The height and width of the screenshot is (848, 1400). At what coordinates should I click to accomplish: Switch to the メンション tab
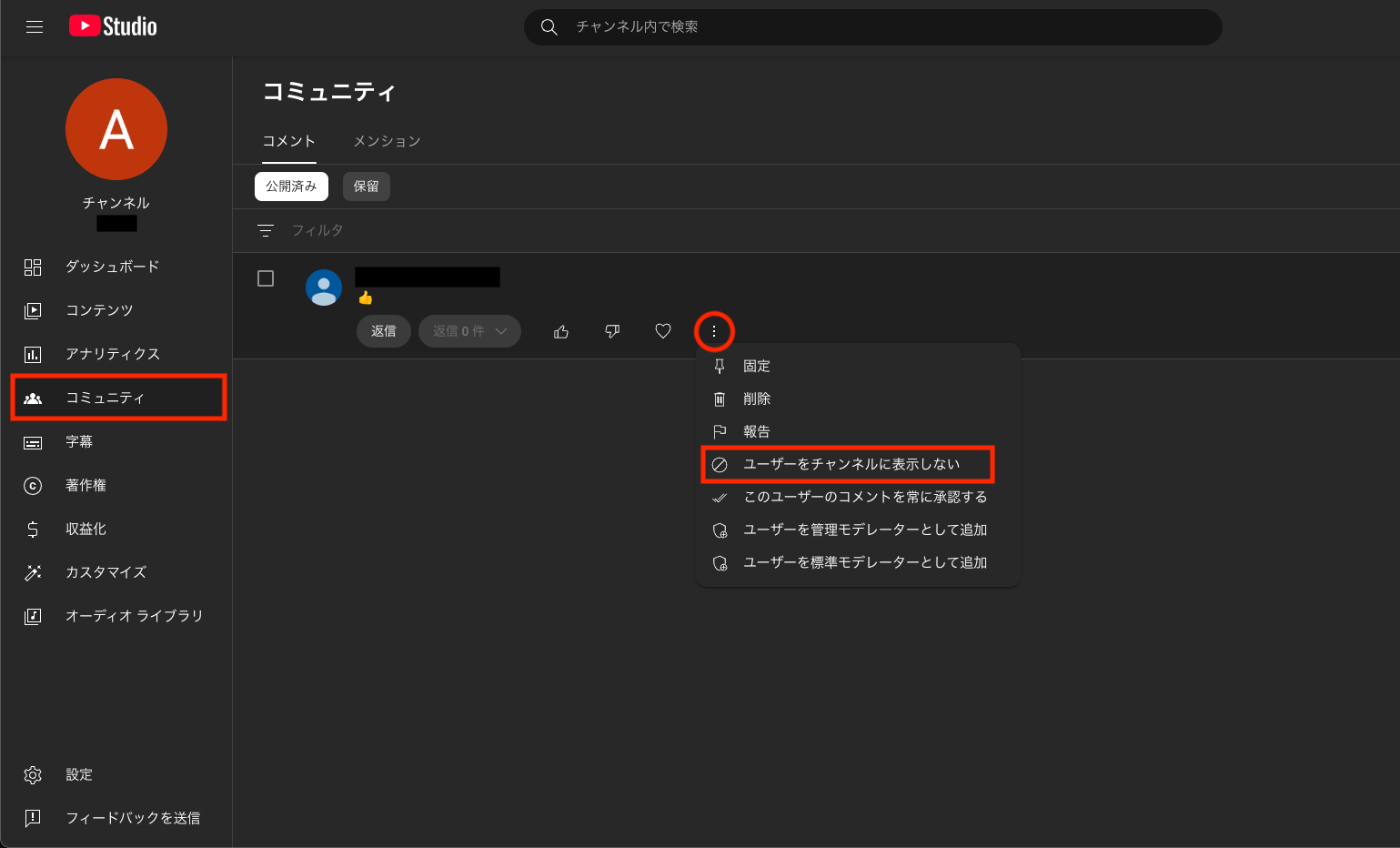tap(387, 141)
